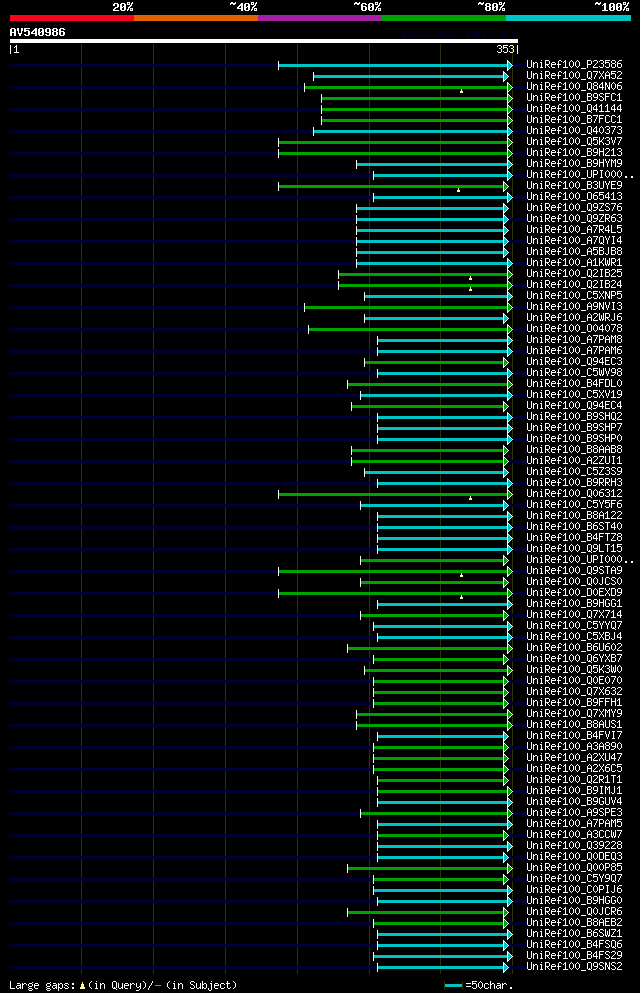Click the red 20% legend segment
Viewport: 640px width, 993px height.
[72, 18]
